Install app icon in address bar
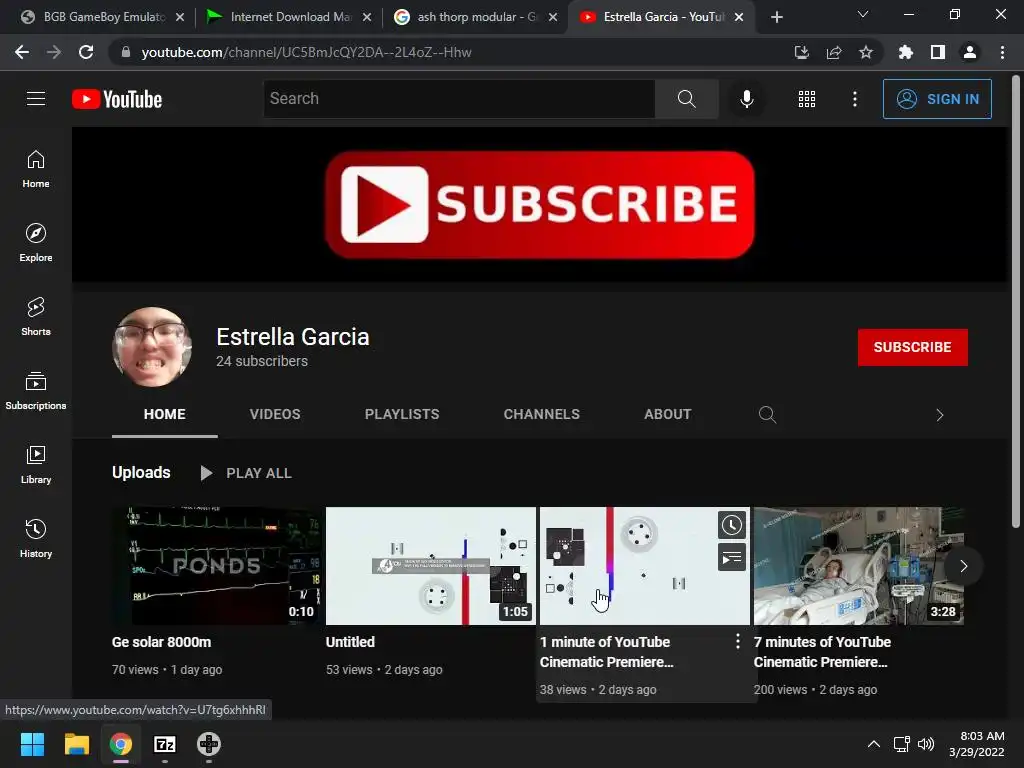Image resolution: width=1024 pixels, height=768 pixels. pos(801,52)
